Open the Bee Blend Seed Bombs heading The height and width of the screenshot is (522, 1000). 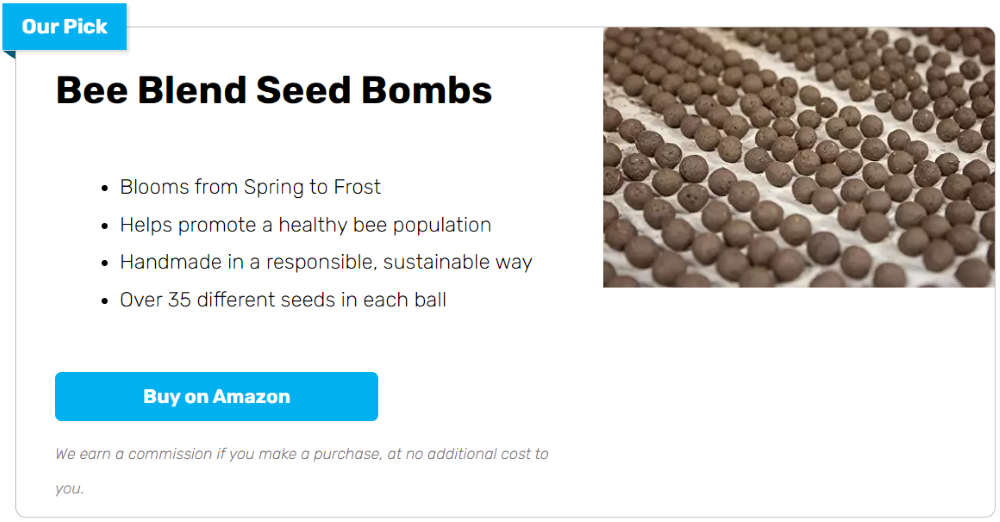tap(274, 89)
